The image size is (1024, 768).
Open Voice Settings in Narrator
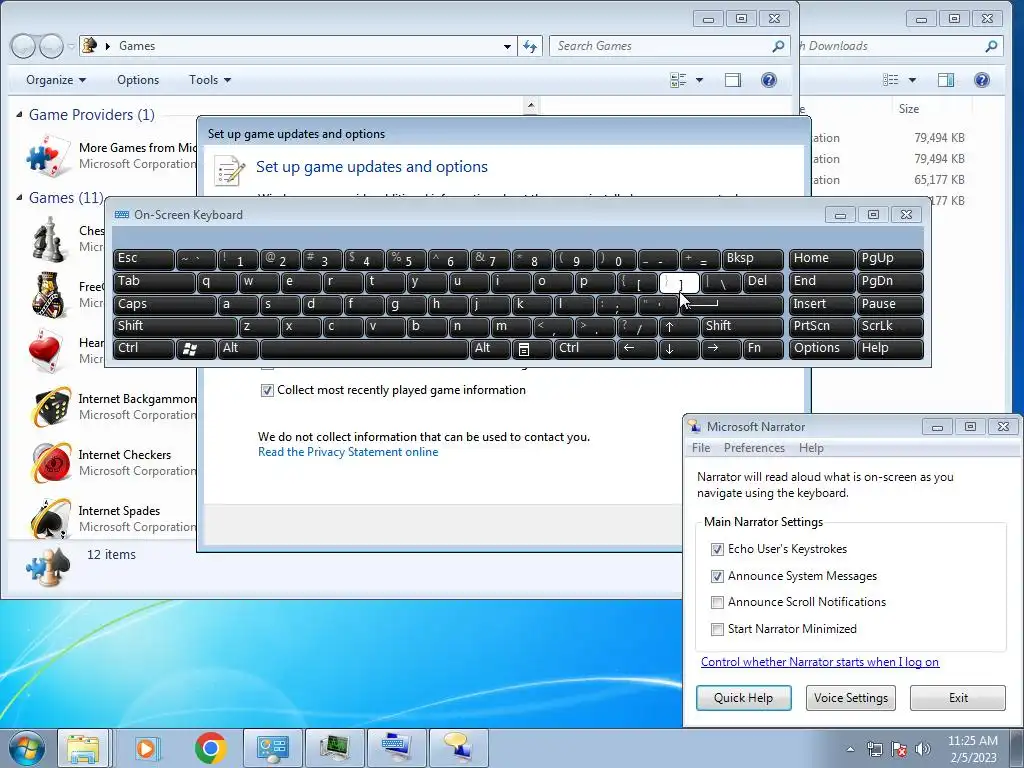pos(850,697)
